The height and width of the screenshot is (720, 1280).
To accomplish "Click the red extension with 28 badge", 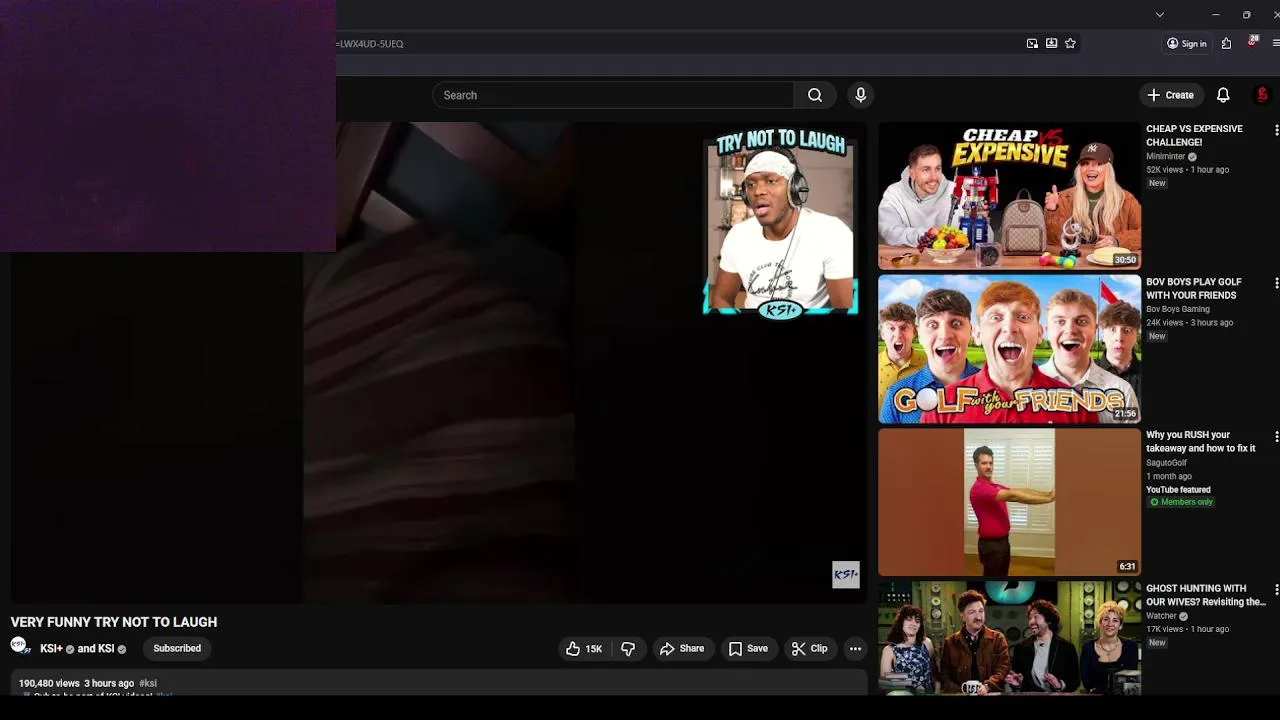I will (x=1252, y=43).
